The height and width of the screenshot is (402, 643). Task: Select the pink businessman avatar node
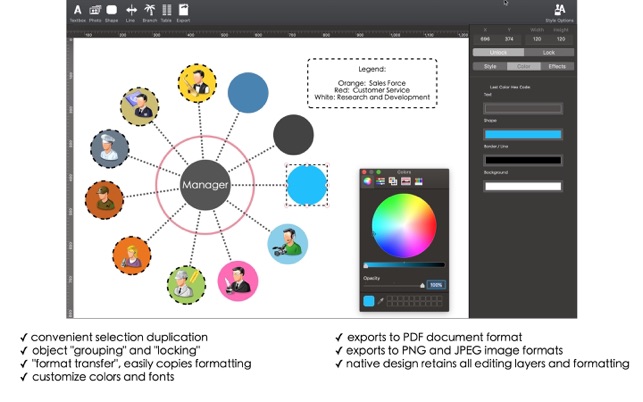click(238, 281)
